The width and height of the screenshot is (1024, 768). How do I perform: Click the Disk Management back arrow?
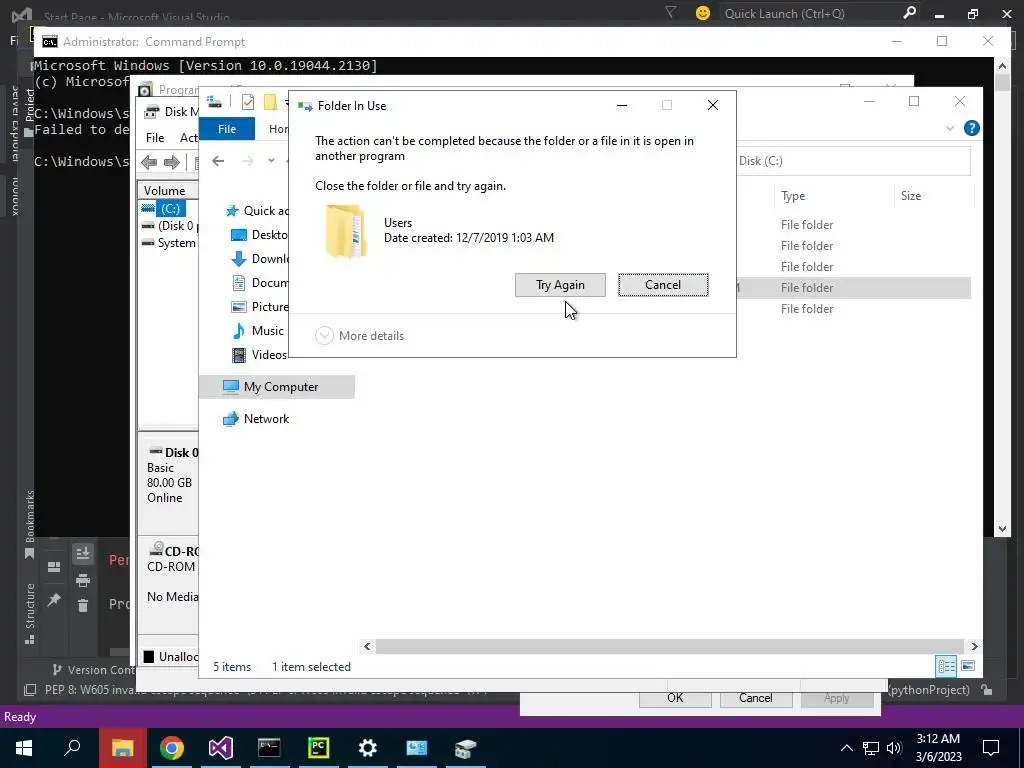point(149,162)
